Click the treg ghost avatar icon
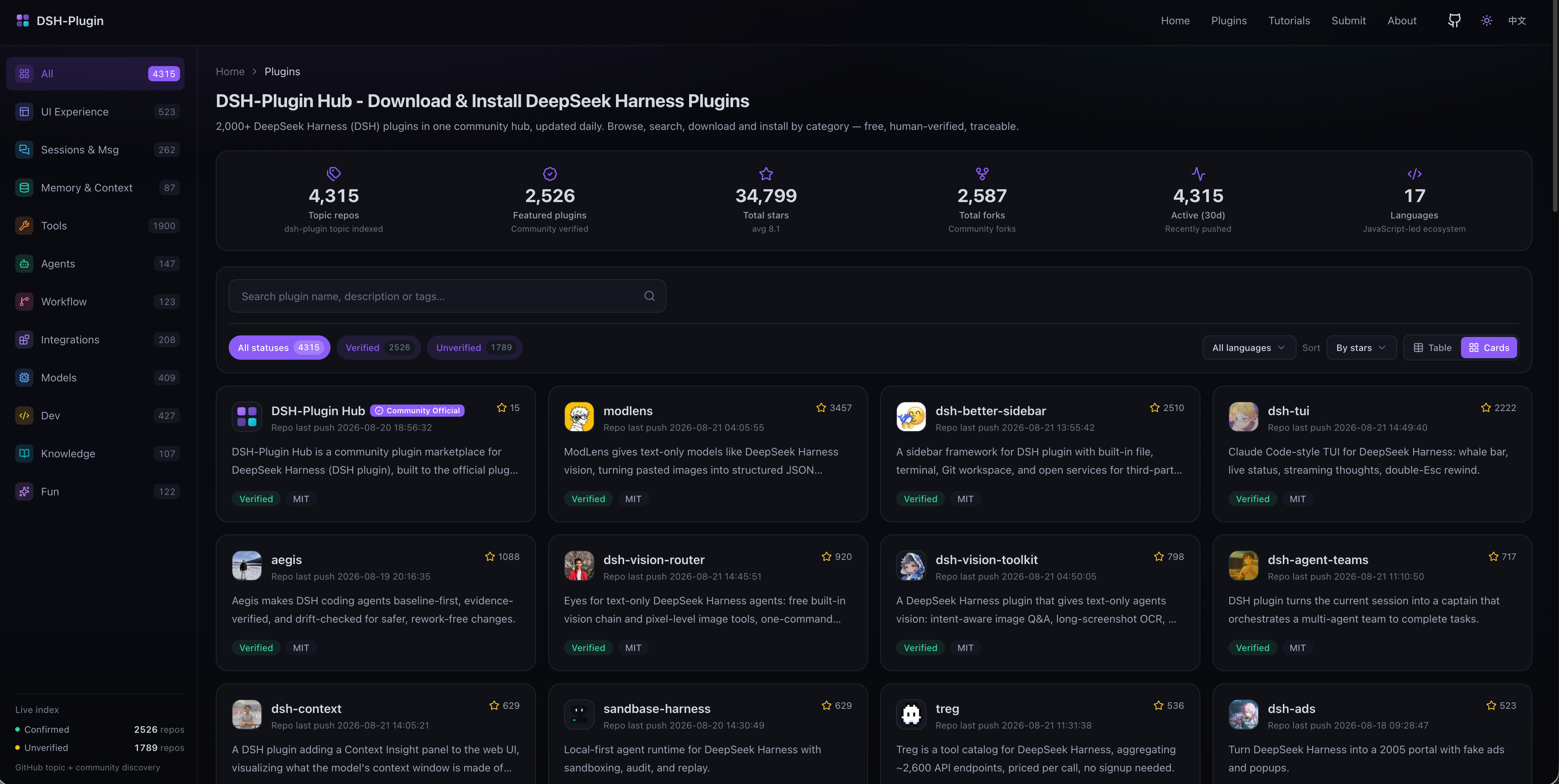This screenshot has height=784, width=1559. click(x=911, y=714)
